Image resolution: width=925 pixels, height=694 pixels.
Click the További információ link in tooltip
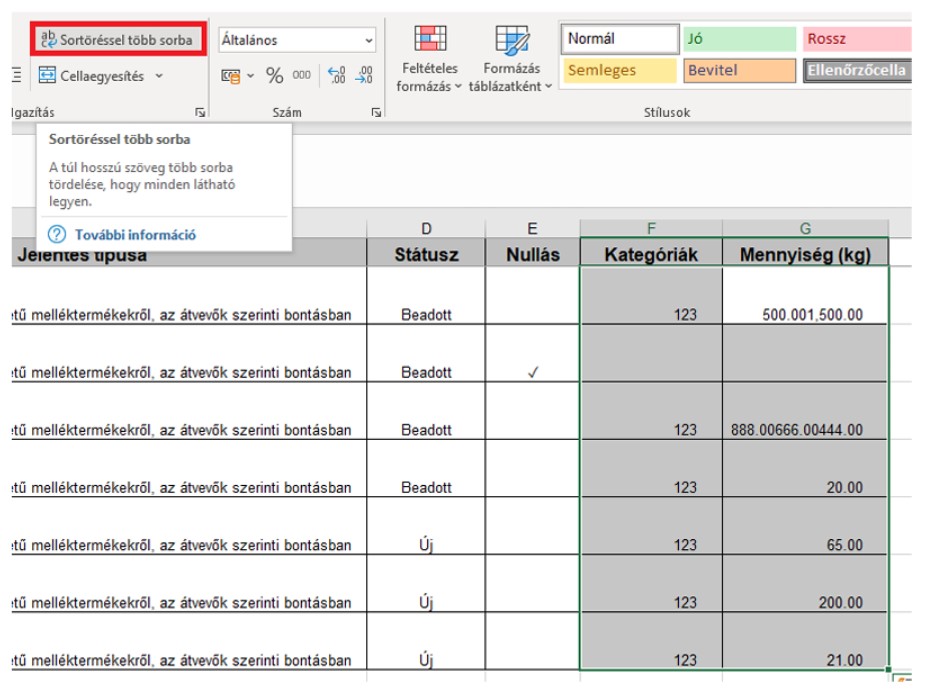(x=135, y=235)
